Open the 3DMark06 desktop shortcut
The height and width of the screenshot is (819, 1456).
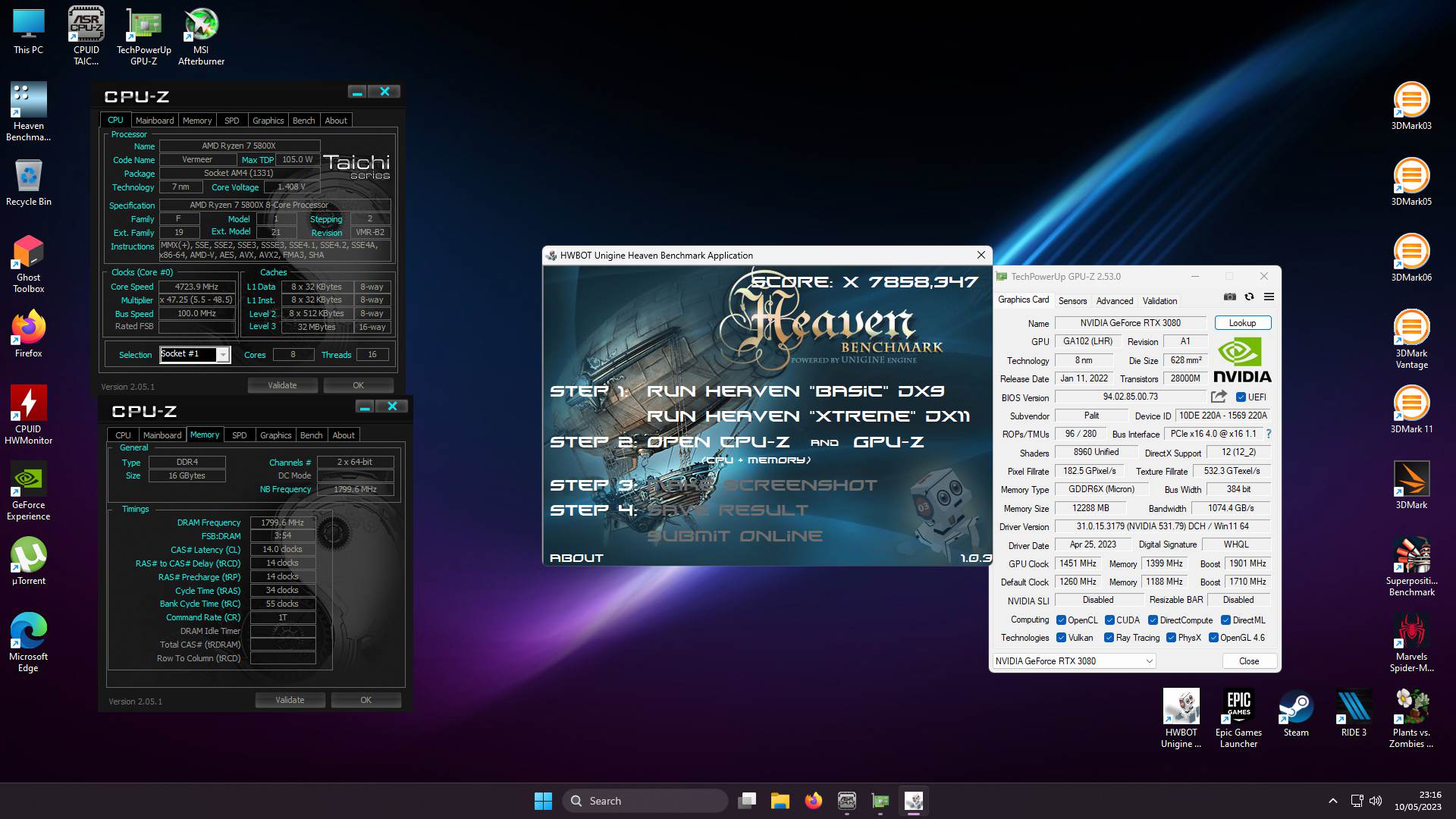pos(1411,258)
